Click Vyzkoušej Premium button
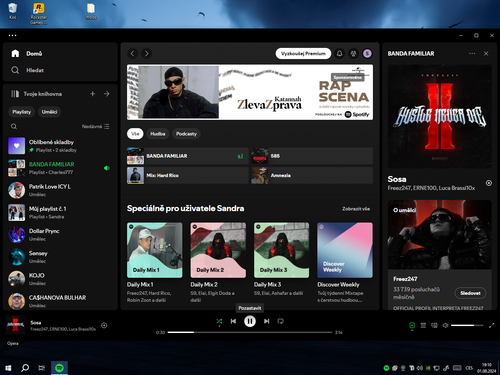This screenshot has width=500, height=375. point(303,54)
